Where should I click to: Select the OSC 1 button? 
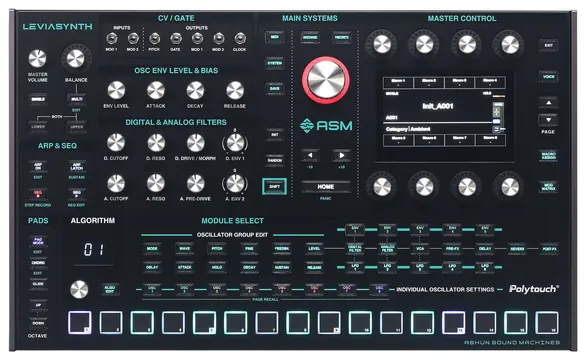[152, 289]
